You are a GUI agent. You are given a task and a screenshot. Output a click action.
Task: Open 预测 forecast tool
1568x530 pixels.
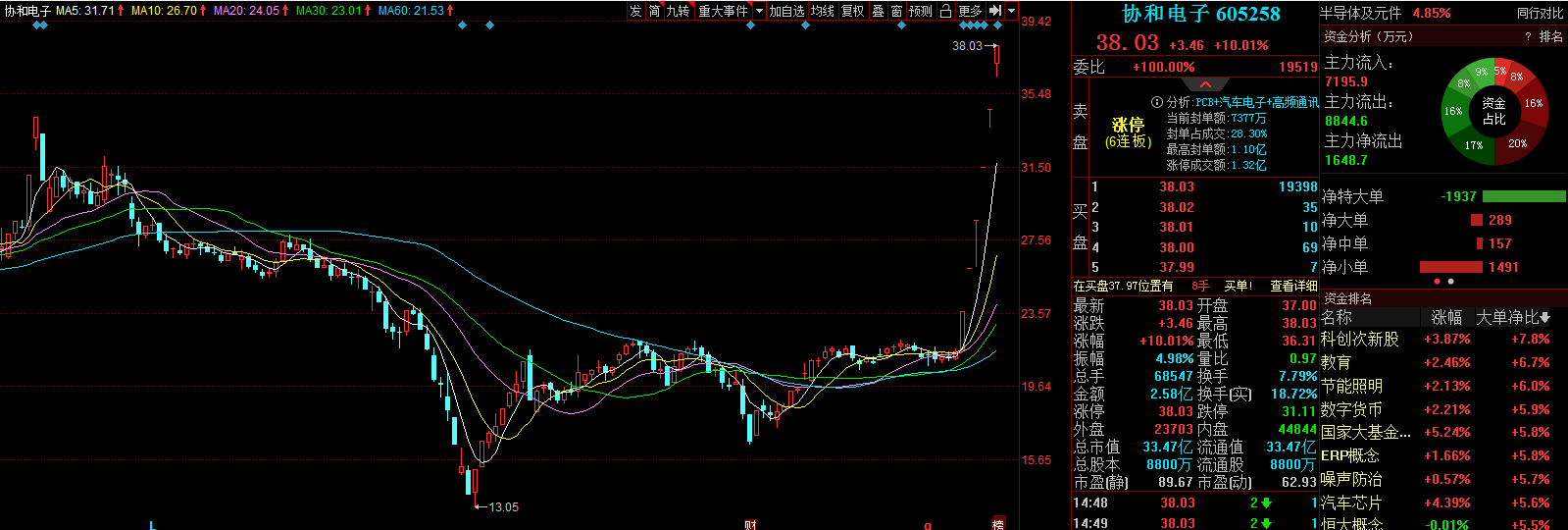tap(921, 11)
